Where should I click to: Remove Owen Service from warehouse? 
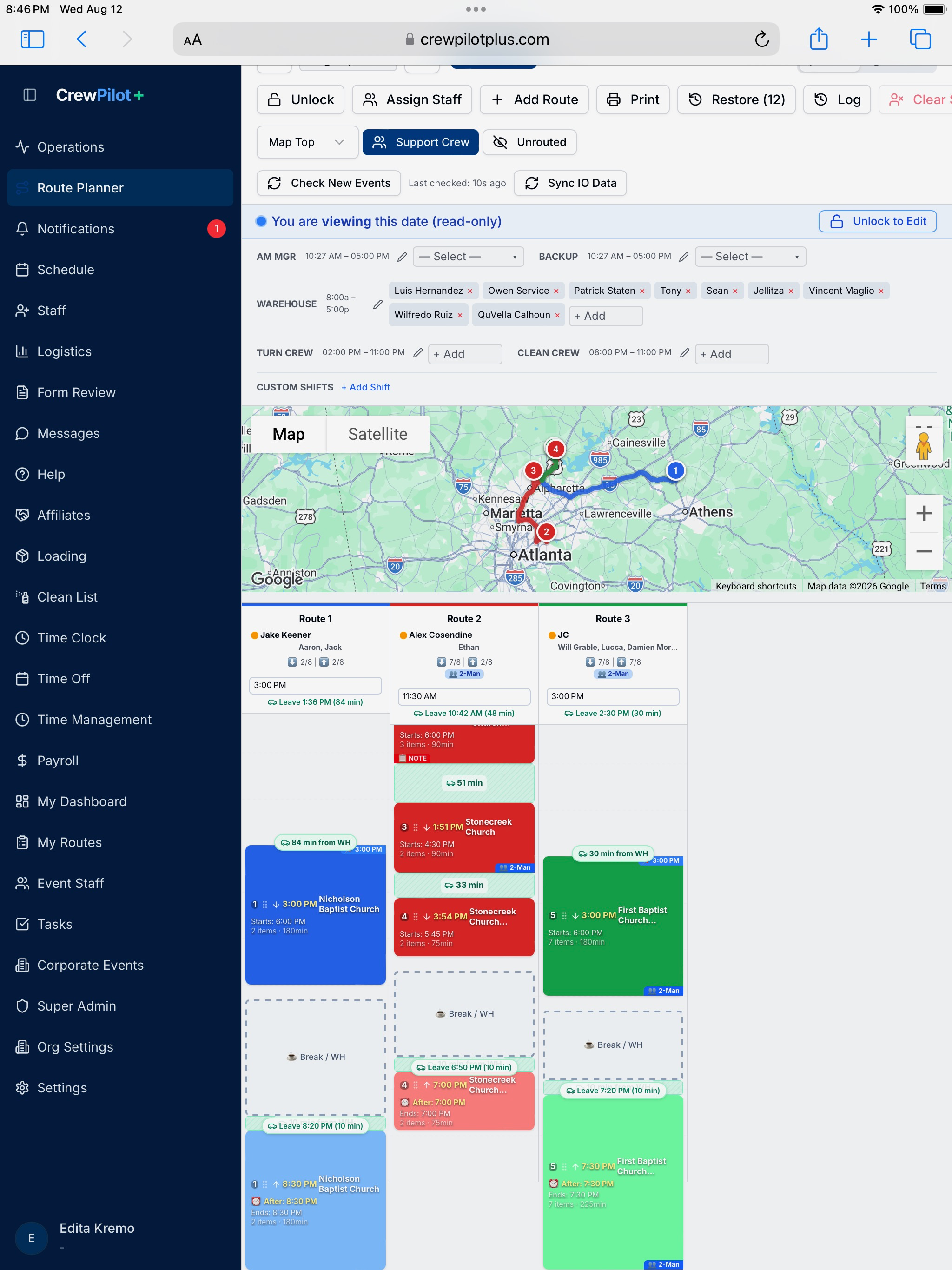point(556,291)
